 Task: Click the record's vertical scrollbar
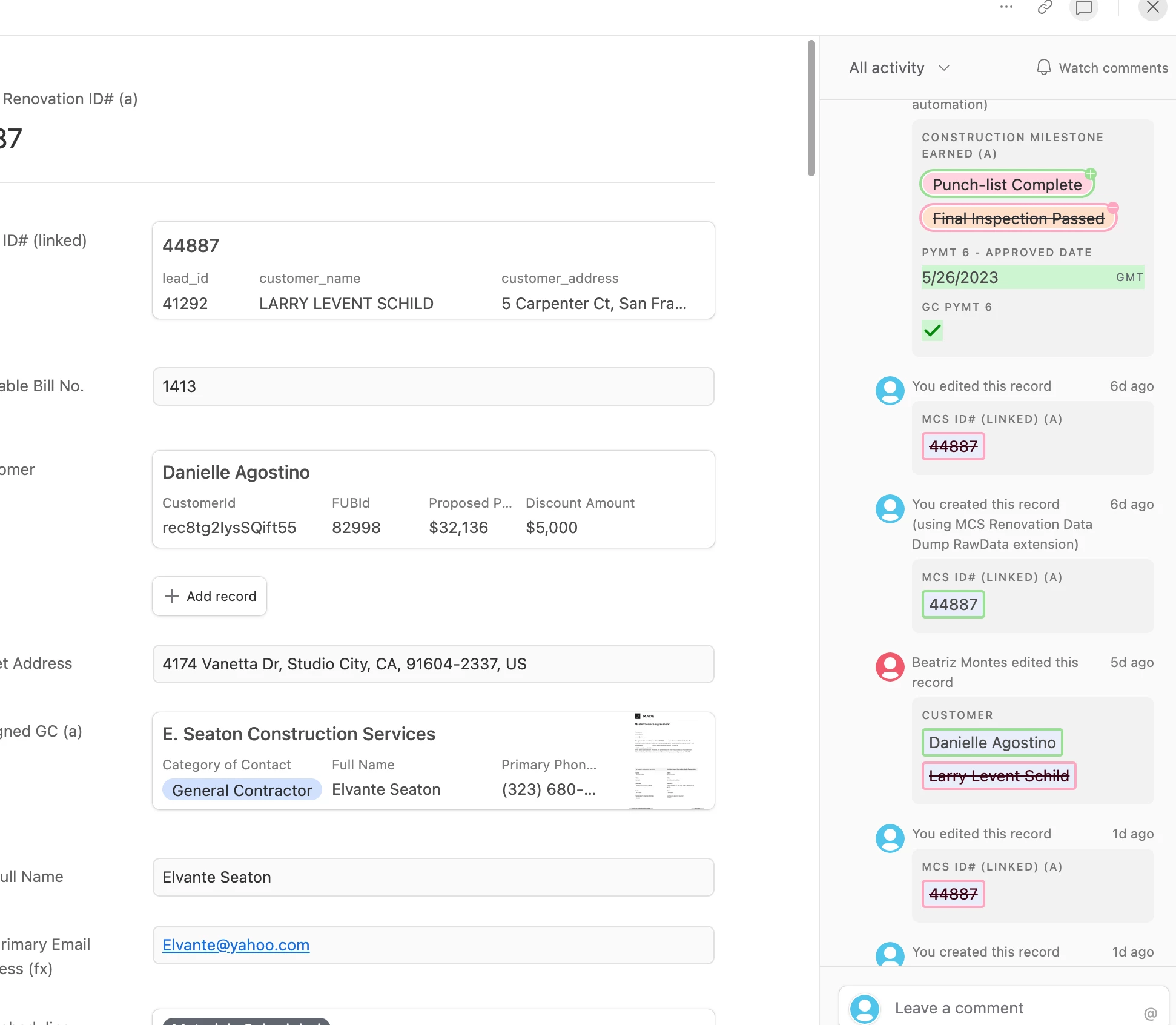(x=811, y=109)
